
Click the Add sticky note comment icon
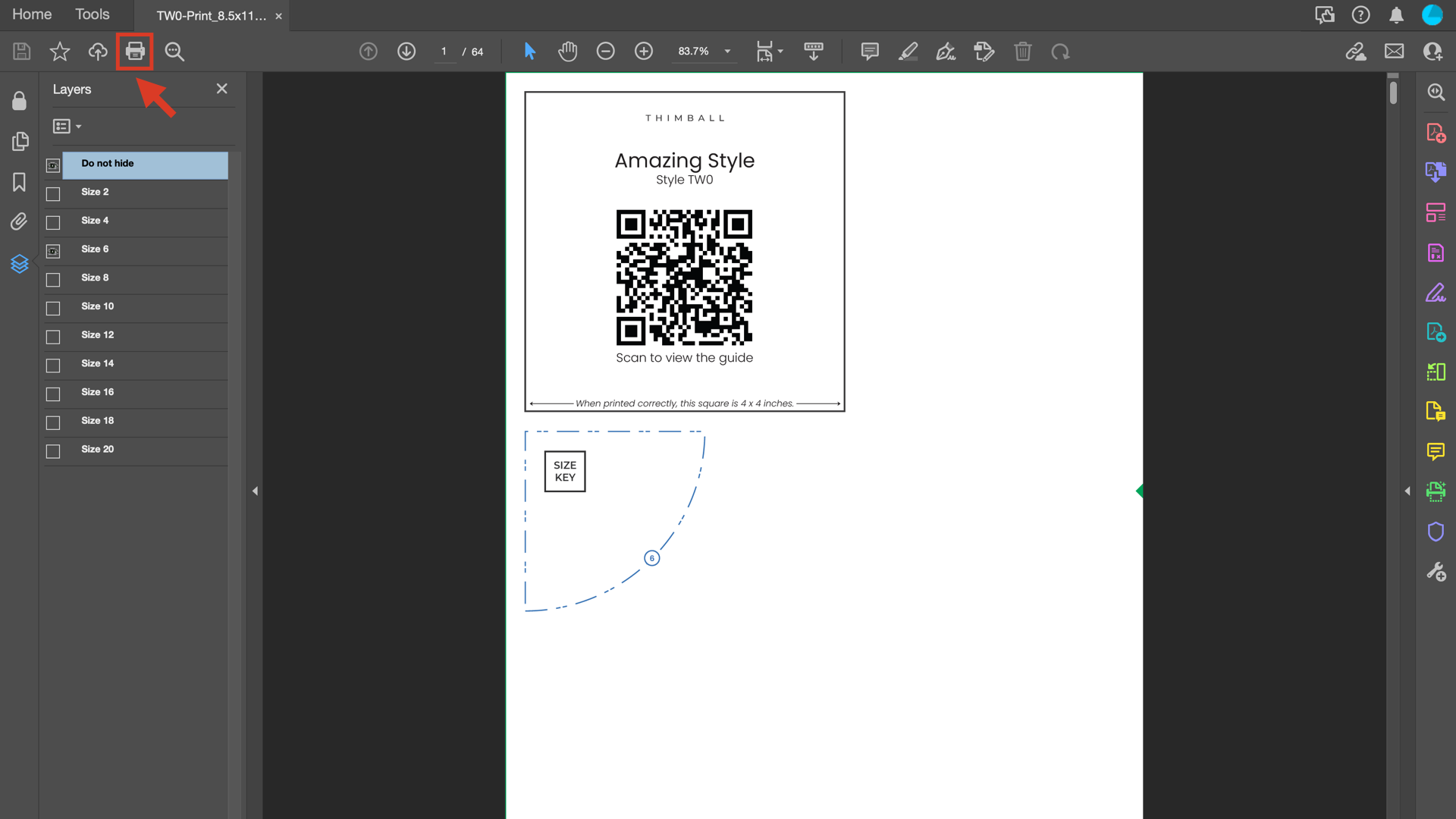870,52
